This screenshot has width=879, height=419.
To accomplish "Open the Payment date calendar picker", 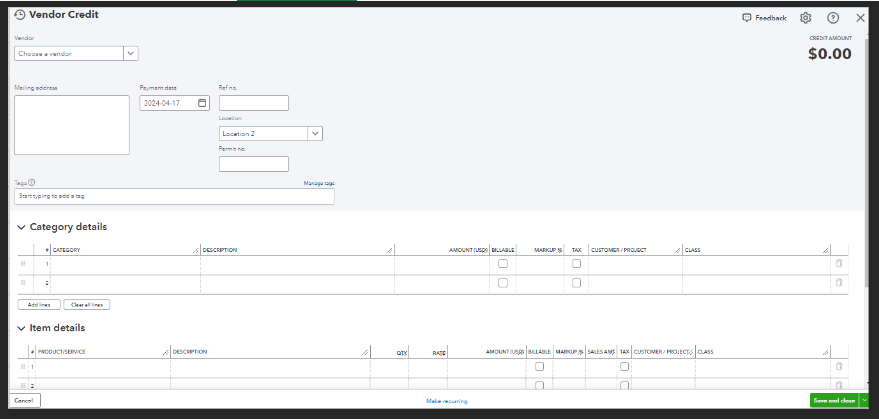I will coord(202,103).
